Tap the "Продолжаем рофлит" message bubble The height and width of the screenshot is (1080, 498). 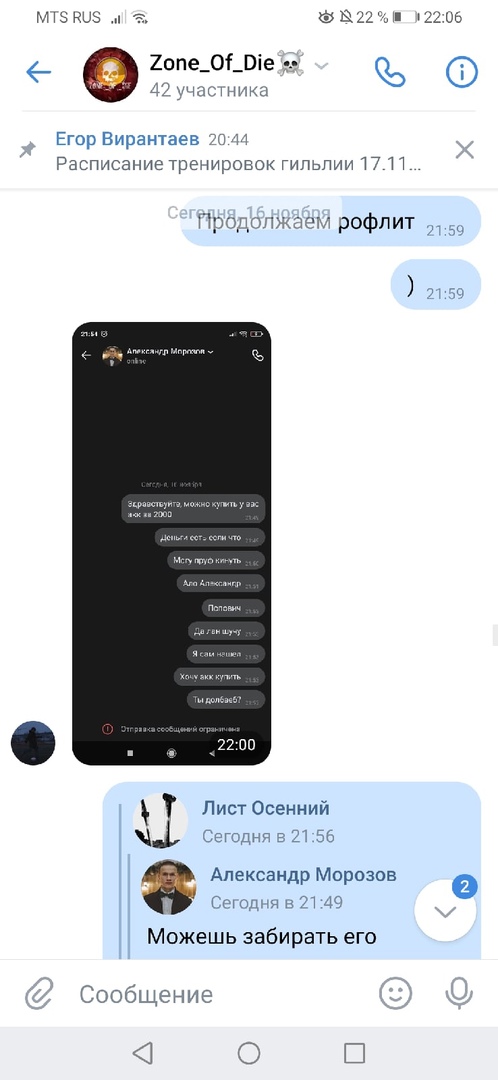[x=331, y=222]
